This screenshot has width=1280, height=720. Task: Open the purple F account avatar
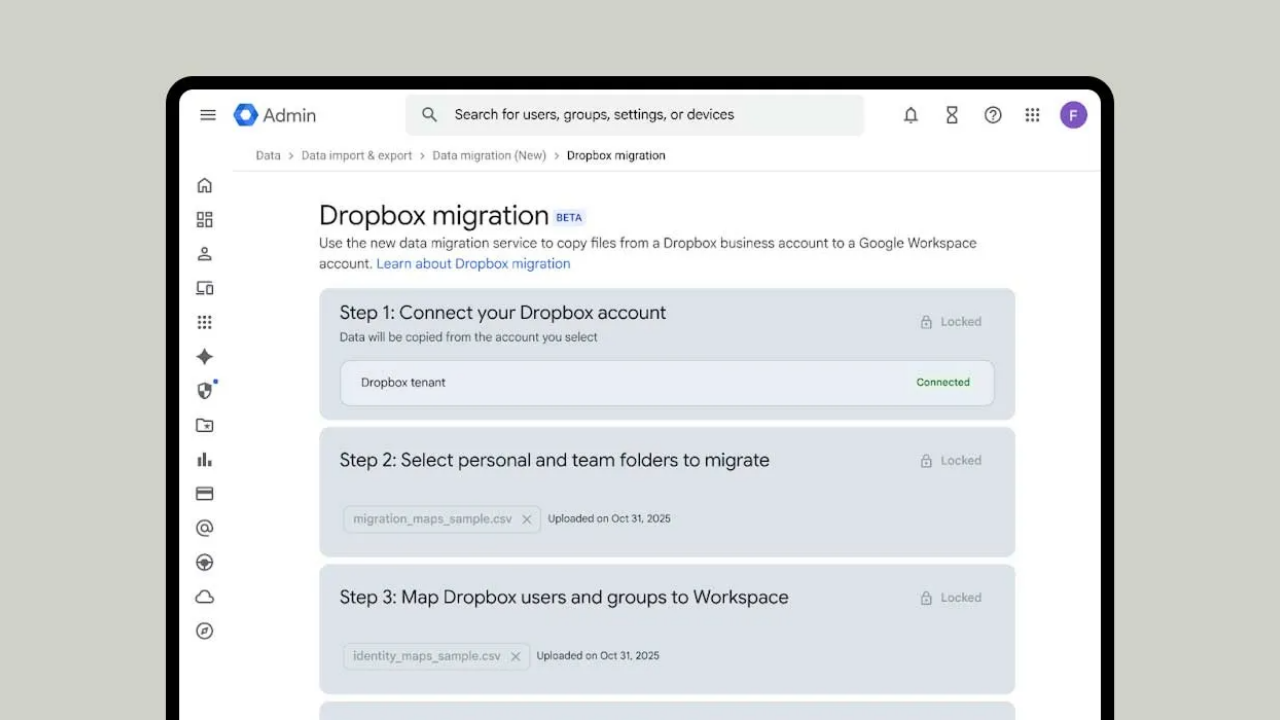point(1073,115)
